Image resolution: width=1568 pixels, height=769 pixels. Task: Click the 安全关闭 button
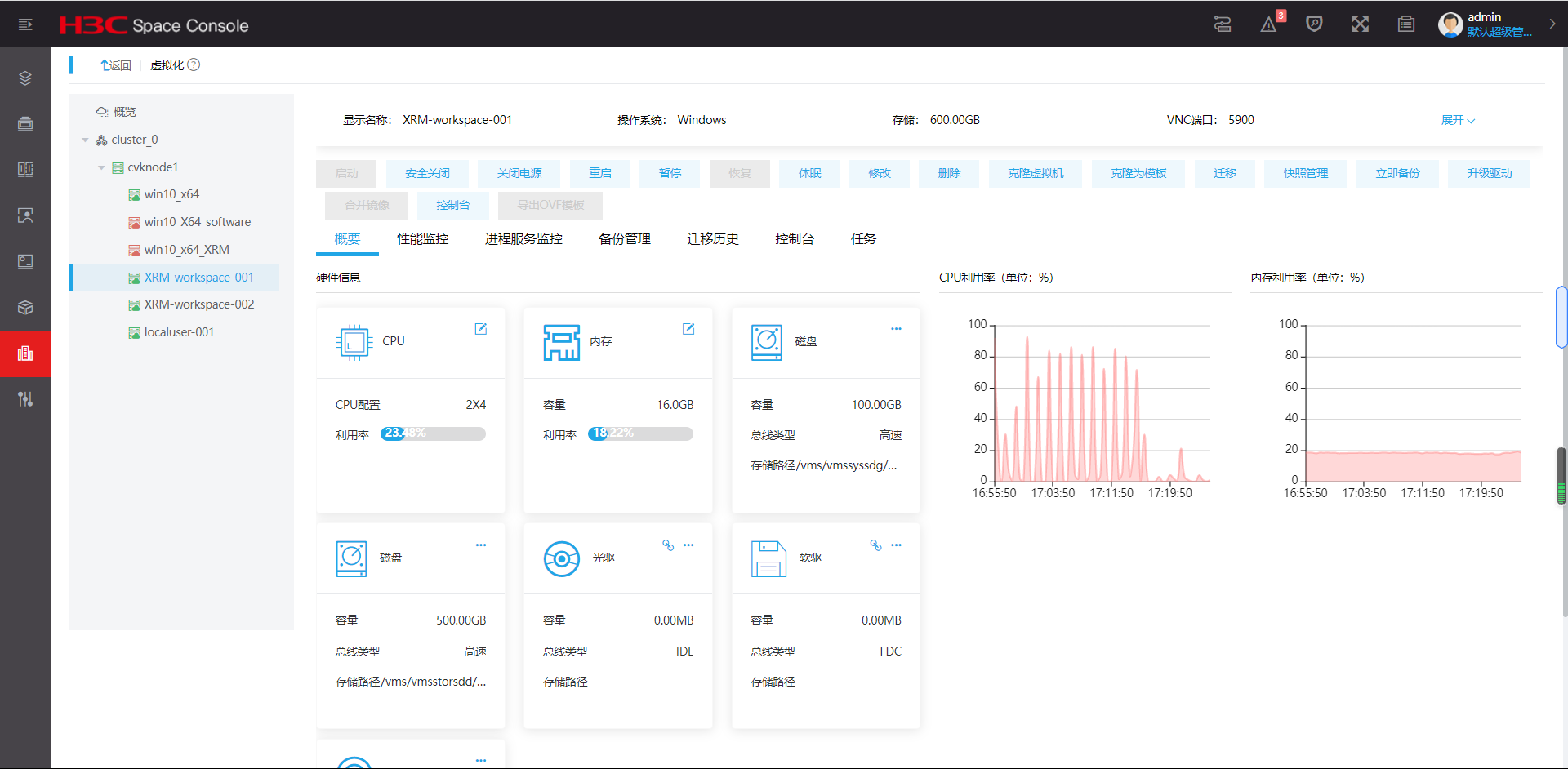427,174
